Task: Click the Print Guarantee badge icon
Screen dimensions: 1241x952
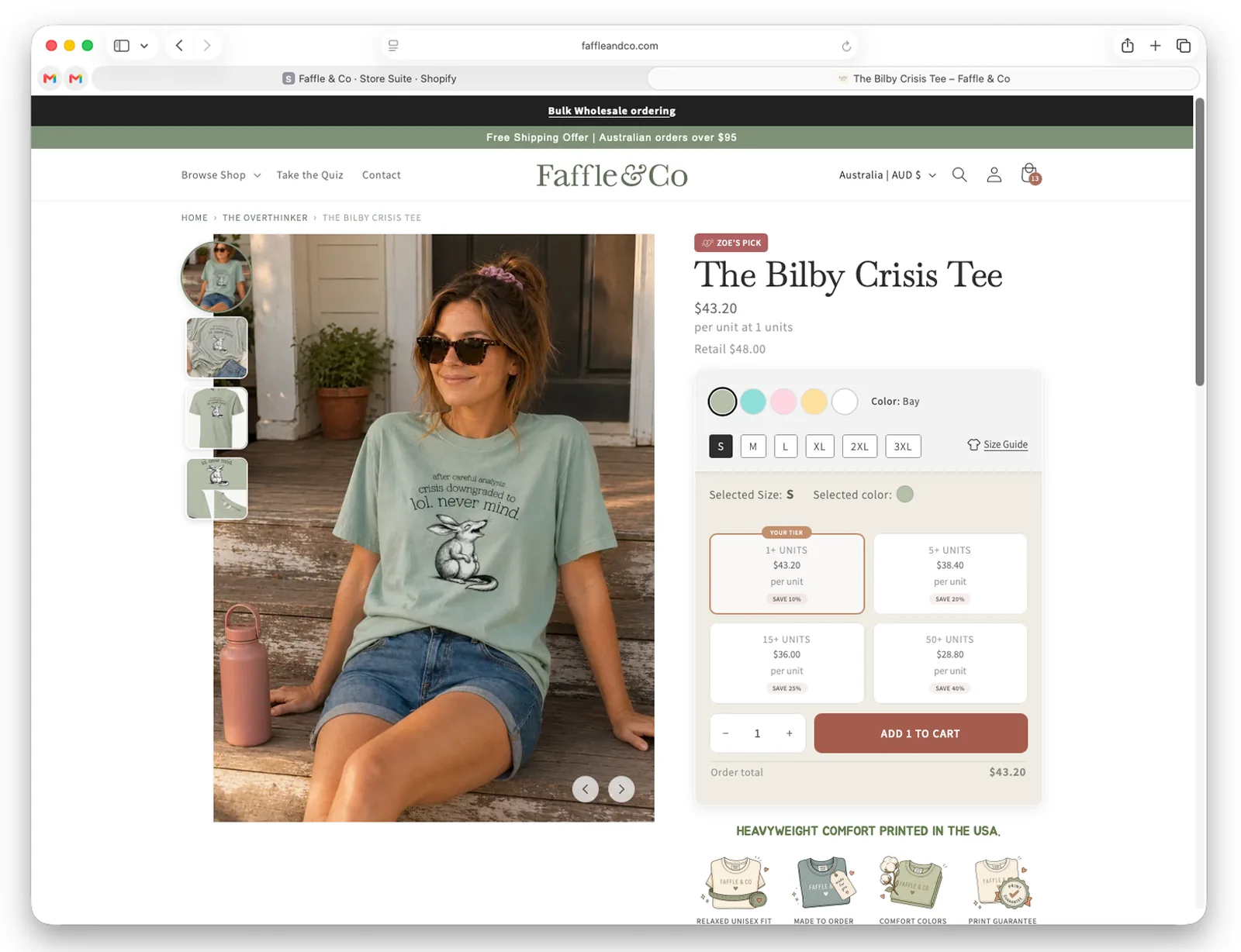Action: click(1002, 884)
